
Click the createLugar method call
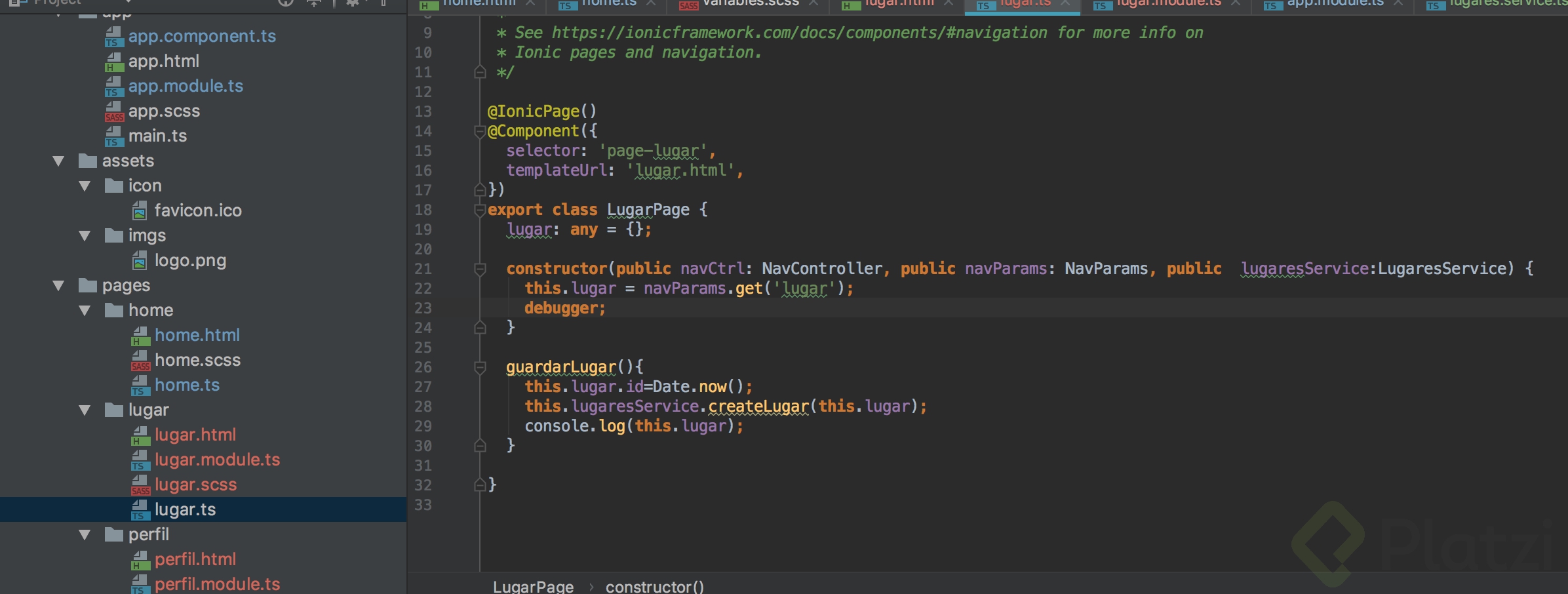758,406
